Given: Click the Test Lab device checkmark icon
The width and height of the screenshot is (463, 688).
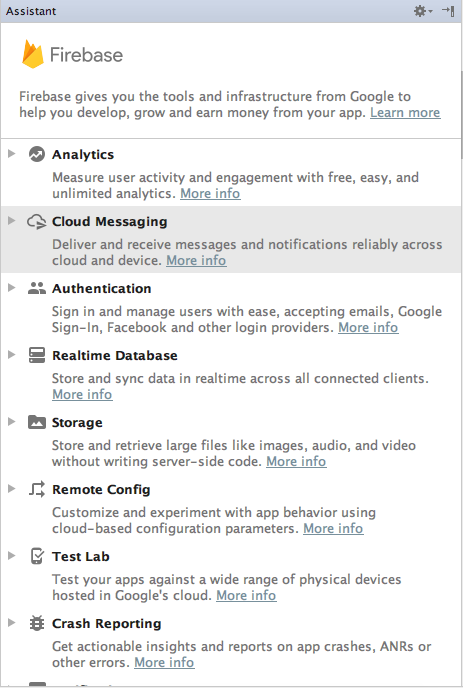Looking at the screenshot, I should [x=37, y=556].
